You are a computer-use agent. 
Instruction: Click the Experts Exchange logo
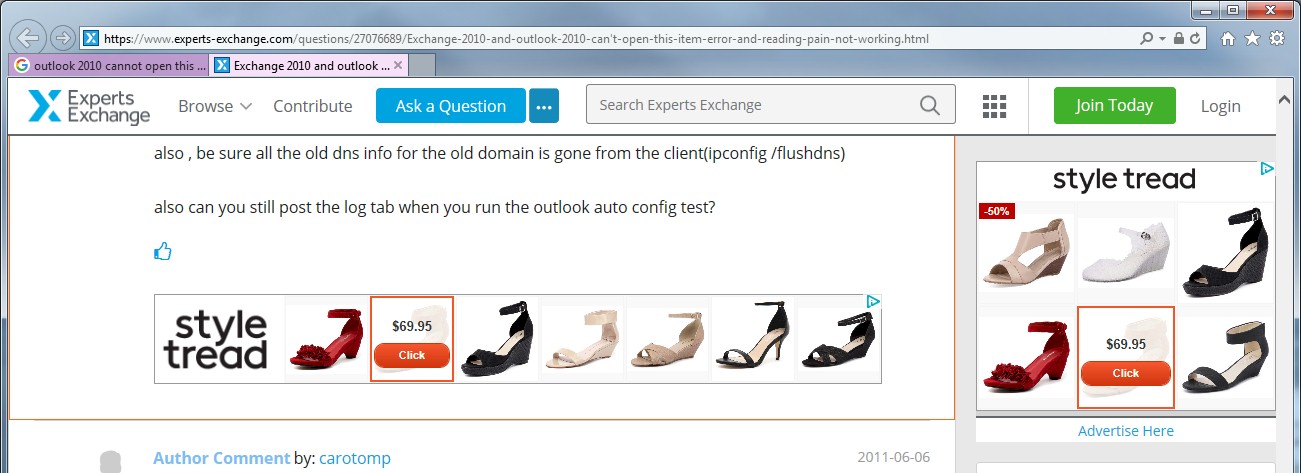(90, 106)
